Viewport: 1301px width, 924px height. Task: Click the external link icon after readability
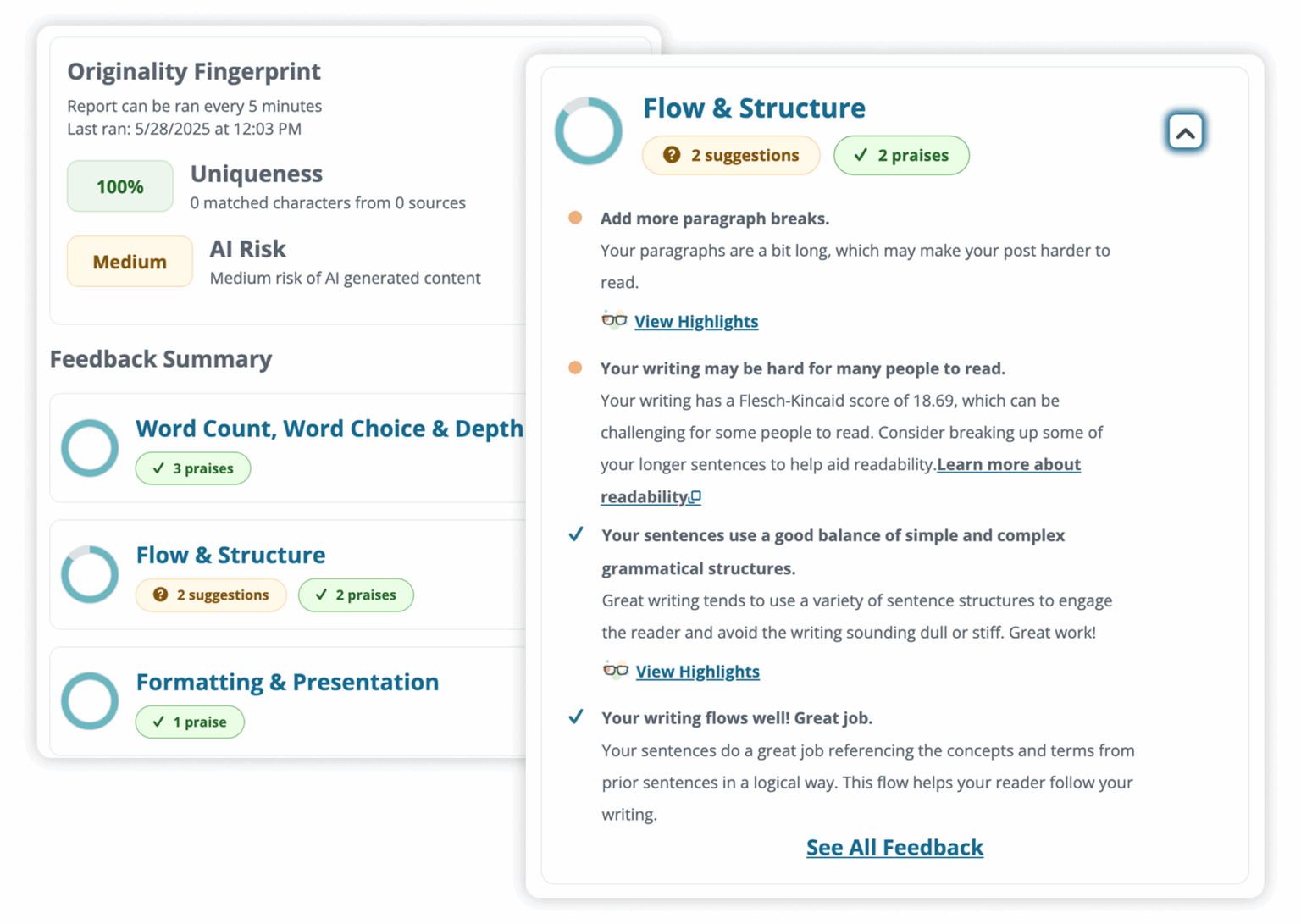[x=695, y=497]
